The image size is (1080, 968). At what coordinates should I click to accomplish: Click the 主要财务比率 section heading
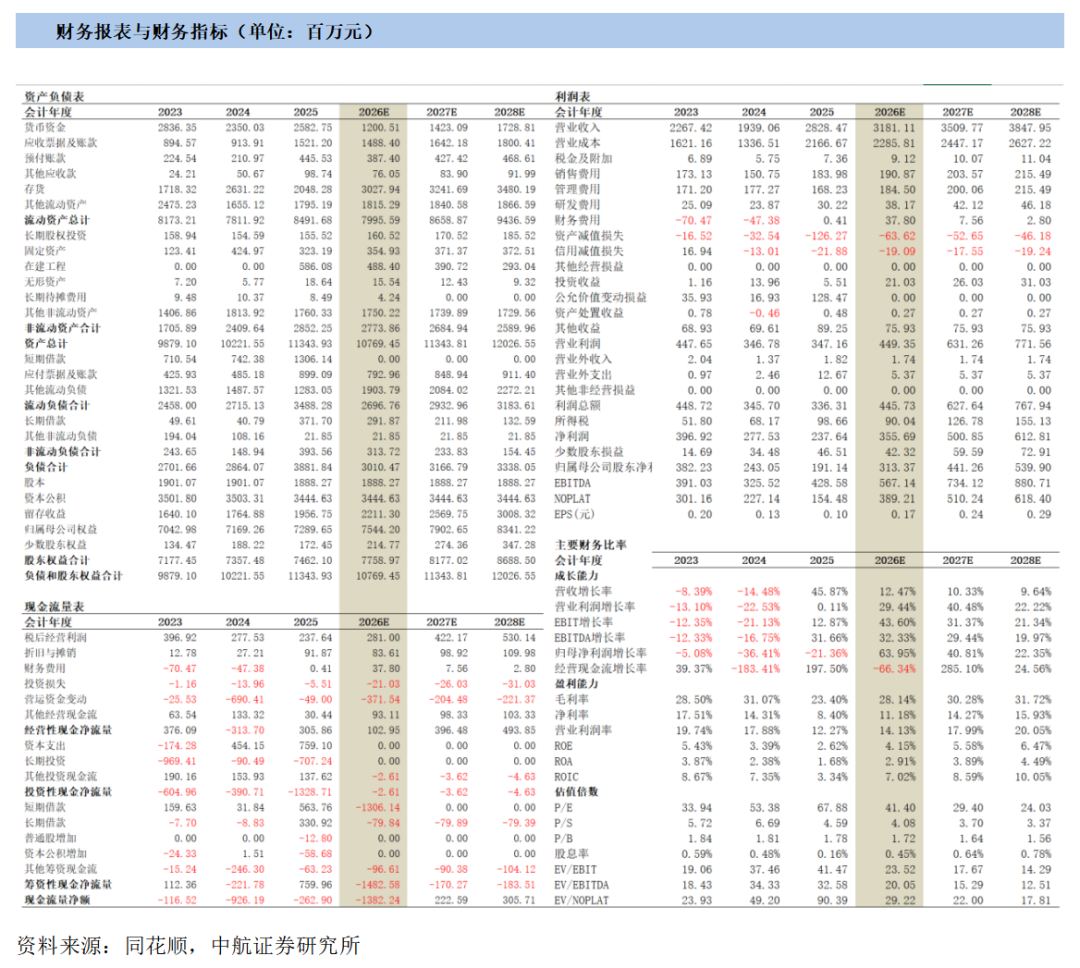coord(591,544)
